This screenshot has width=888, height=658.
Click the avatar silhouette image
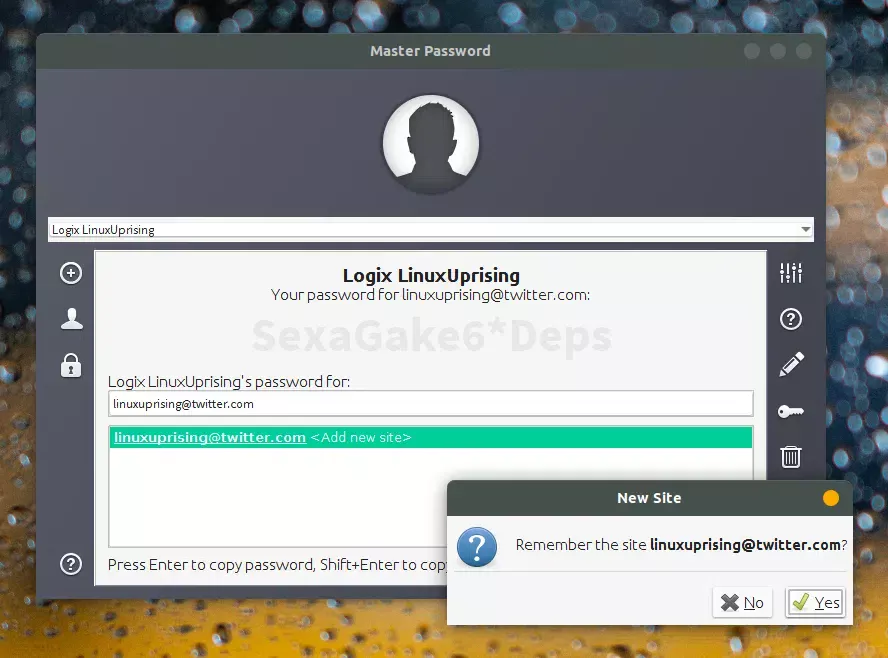click(x=431, y=143)
